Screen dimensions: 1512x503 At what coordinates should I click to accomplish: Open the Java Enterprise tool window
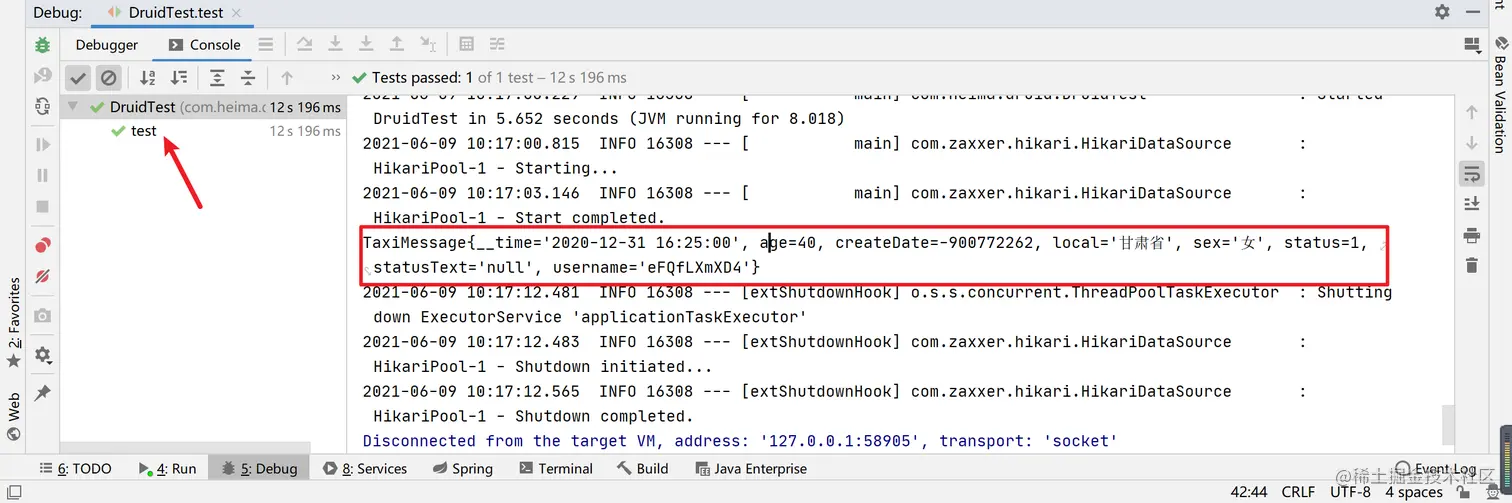(749, 468)
